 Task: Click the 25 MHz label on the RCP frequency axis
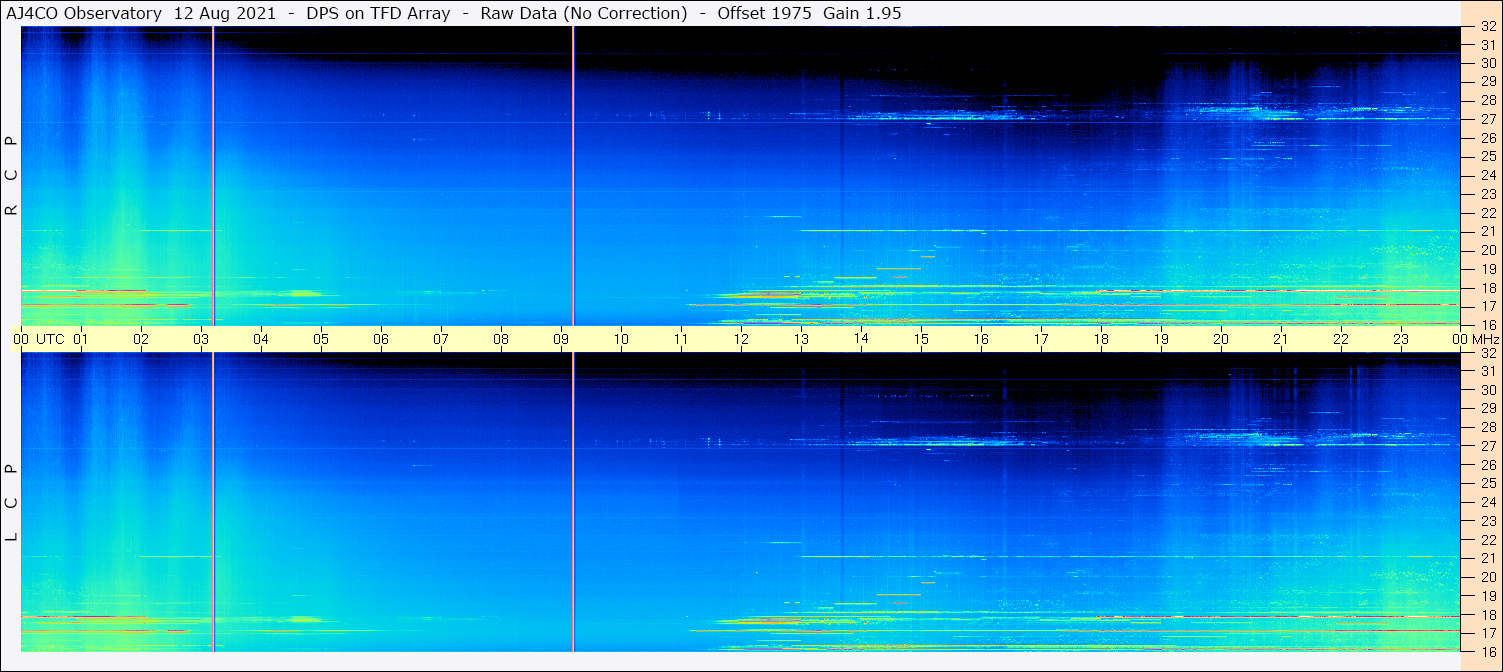[x=1487, y=156]
